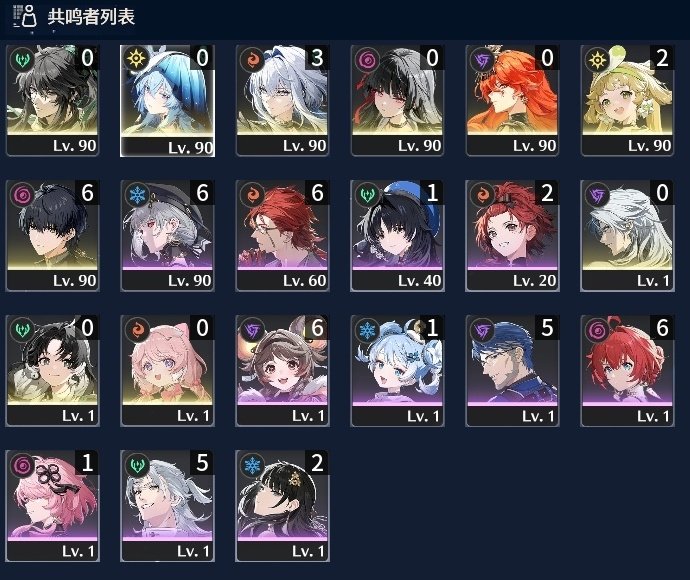
Task: Choose the brown-haired girl with animal ears
Action: point(282,371)
